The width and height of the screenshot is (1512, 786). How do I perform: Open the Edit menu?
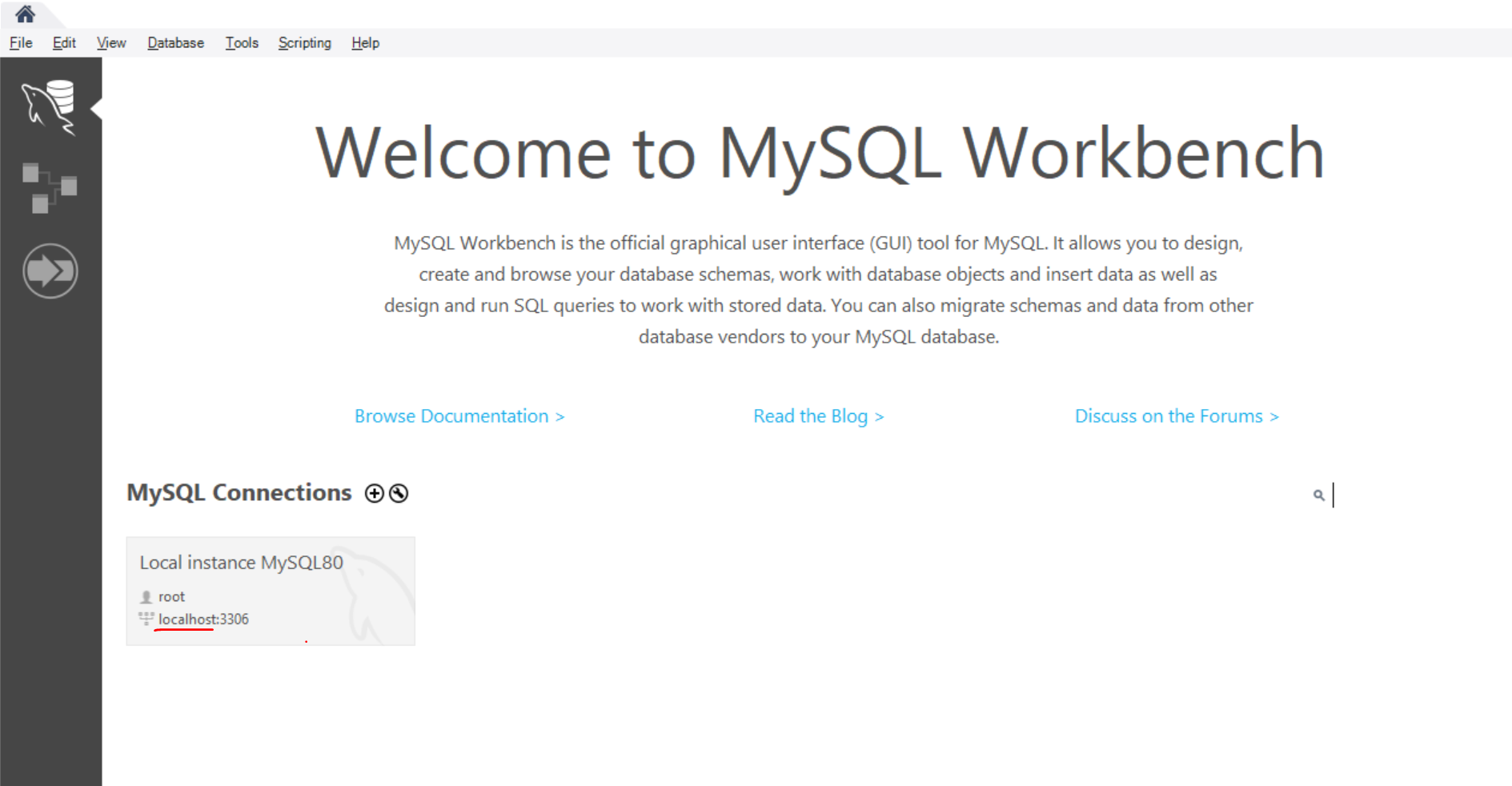coord(64,43)
